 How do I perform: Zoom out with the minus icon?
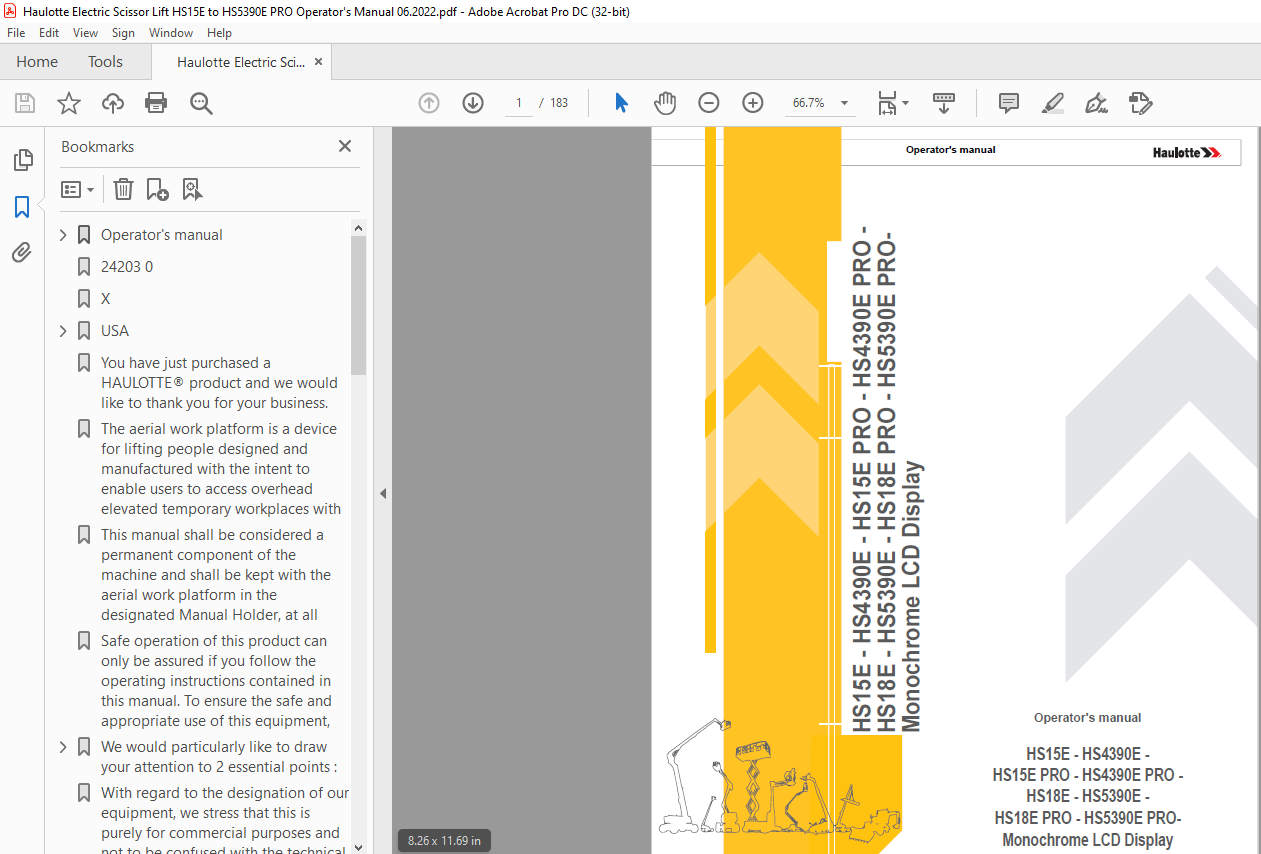(x=709, y=103)
